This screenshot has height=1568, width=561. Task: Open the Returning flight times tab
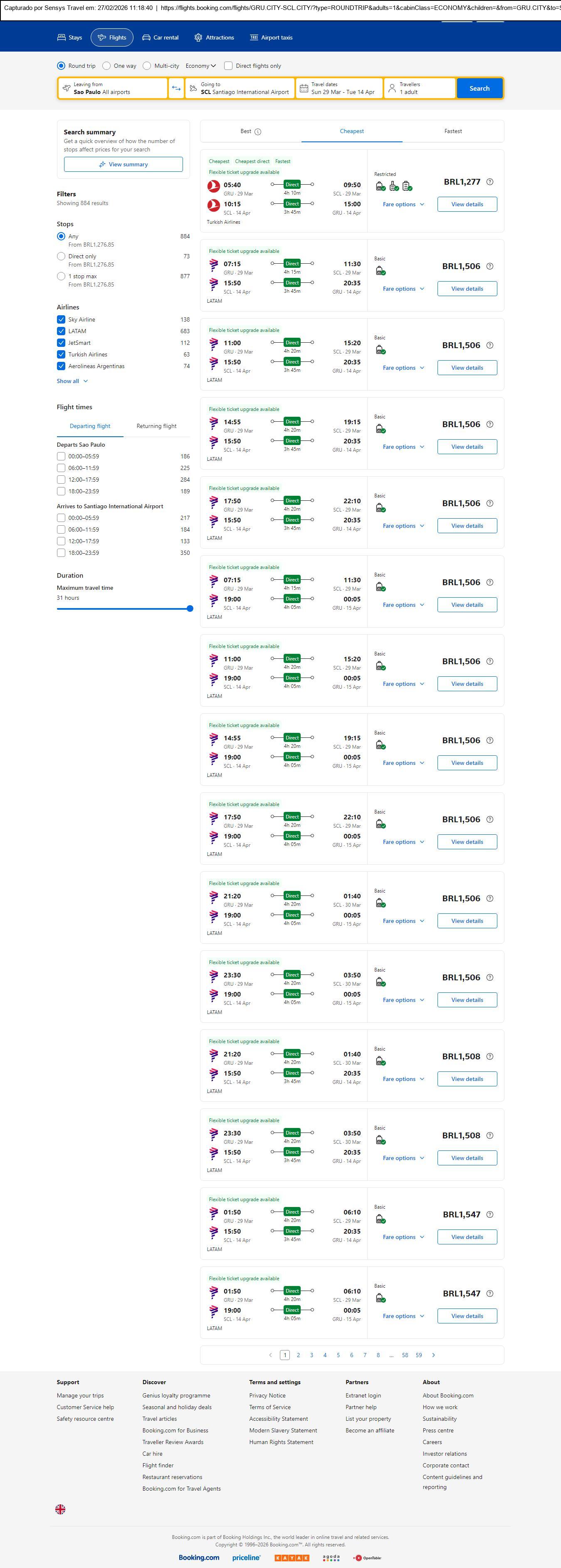click(156, 426)
